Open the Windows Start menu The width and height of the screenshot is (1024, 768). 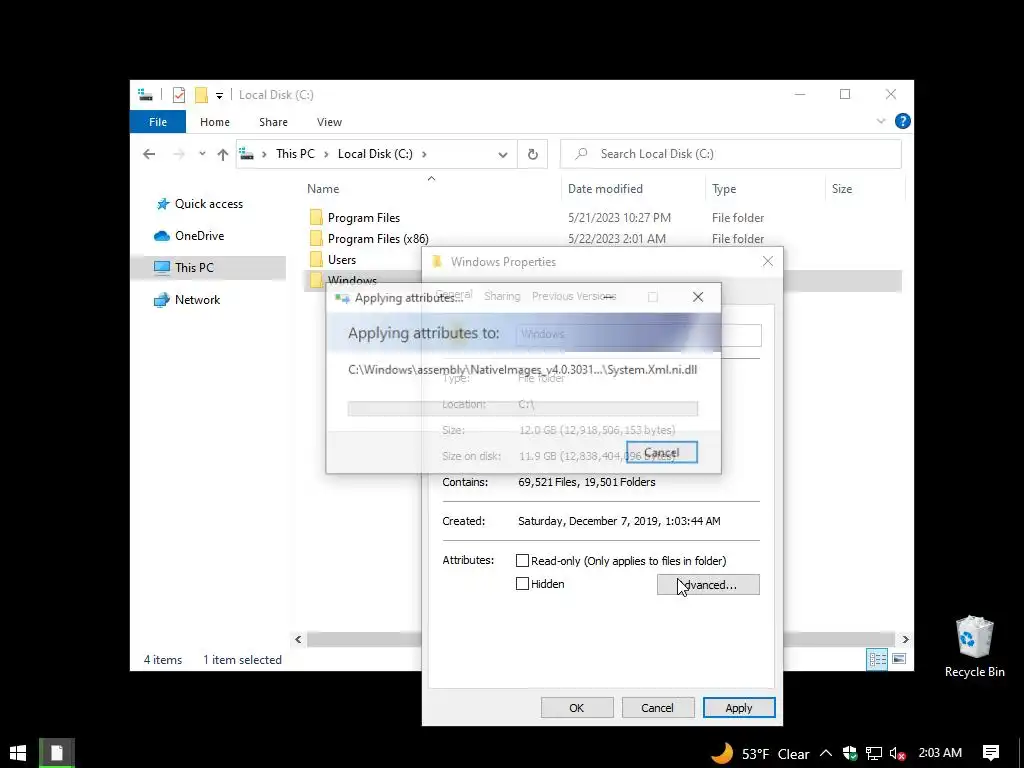(x=18, y=753)
